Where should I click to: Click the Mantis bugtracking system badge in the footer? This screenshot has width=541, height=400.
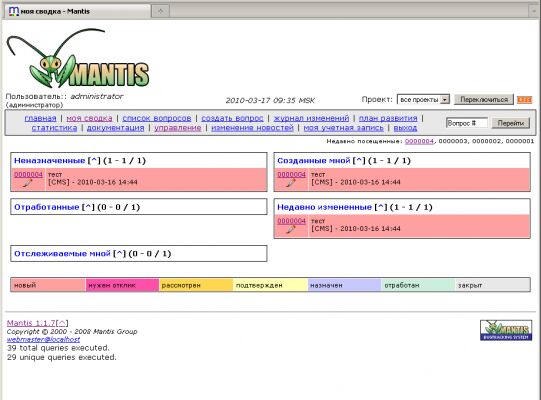[506, 330]
